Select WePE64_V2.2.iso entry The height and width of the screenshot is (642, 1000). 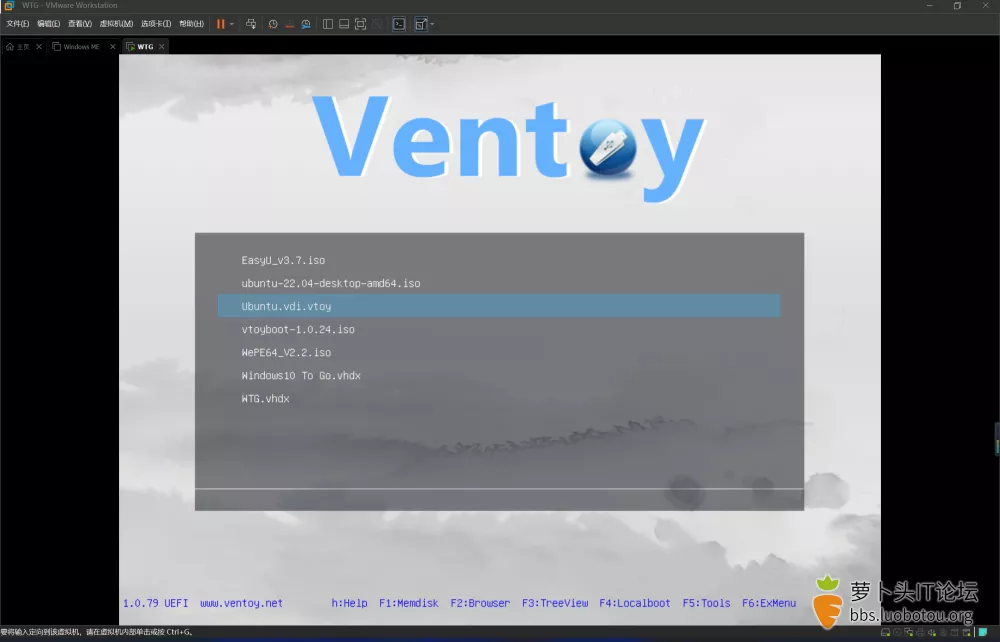[499, 352]
